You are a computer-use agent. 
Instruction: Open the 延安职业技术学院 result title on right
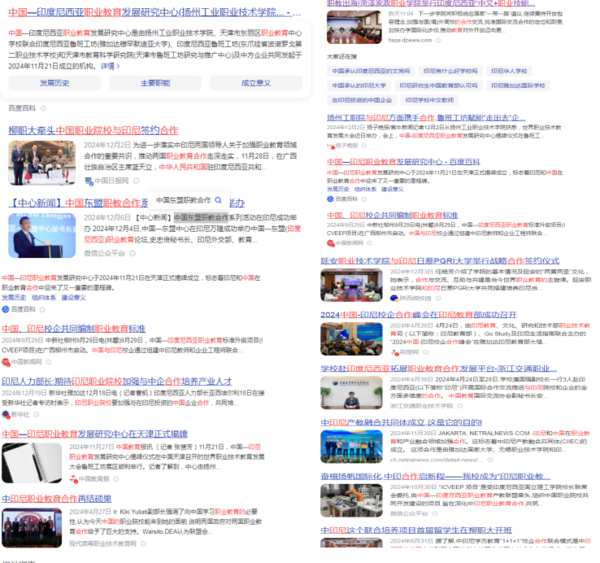[439, 260]
